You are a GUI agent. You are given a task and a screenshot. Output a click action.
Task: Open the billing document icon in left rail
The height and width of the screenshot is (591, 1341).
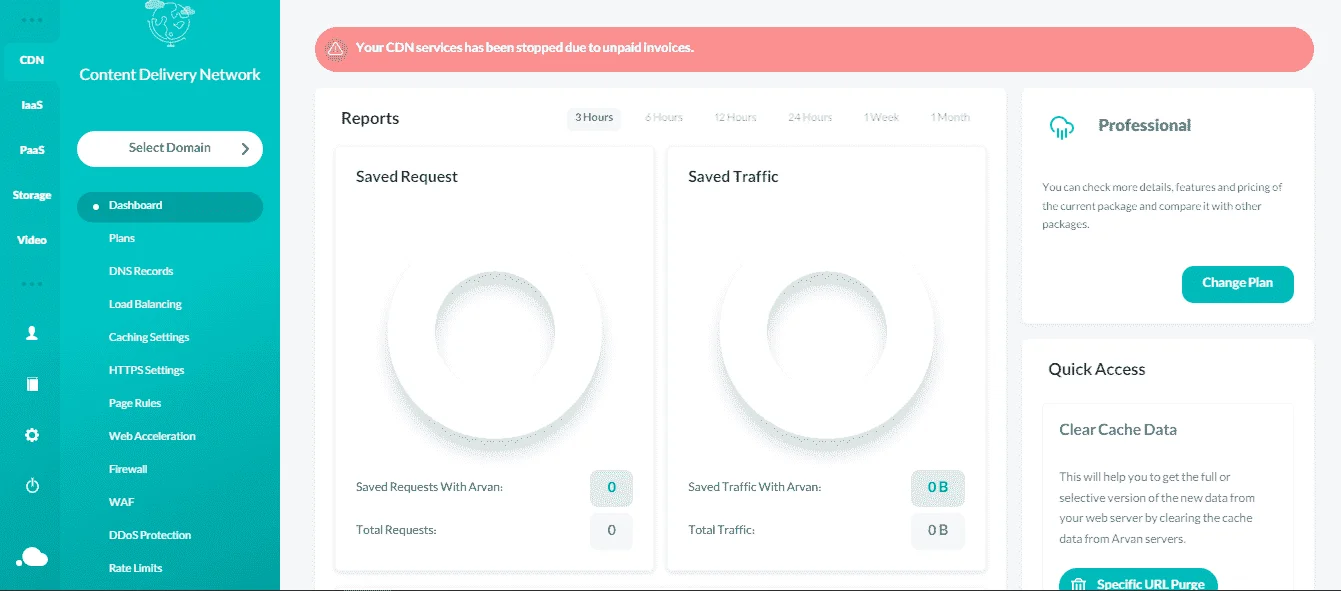(32, 384)
